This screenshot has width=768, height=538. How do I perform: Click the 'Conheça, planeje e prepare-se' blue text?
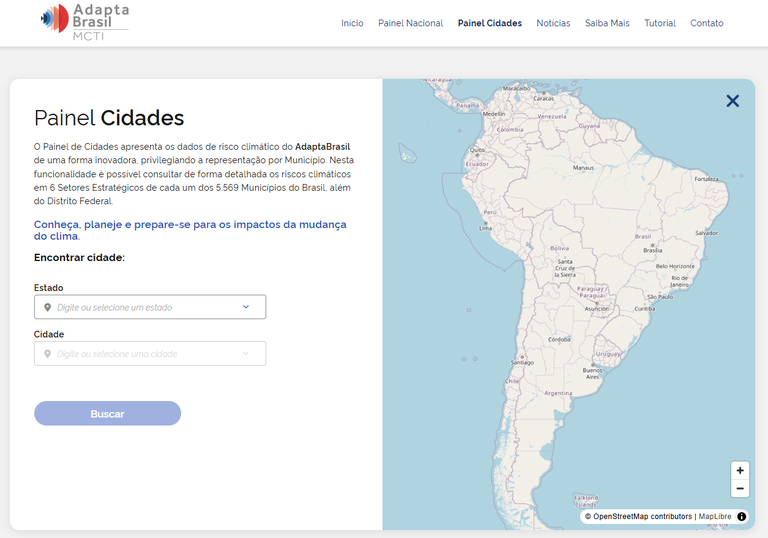[x=190, y=230]
